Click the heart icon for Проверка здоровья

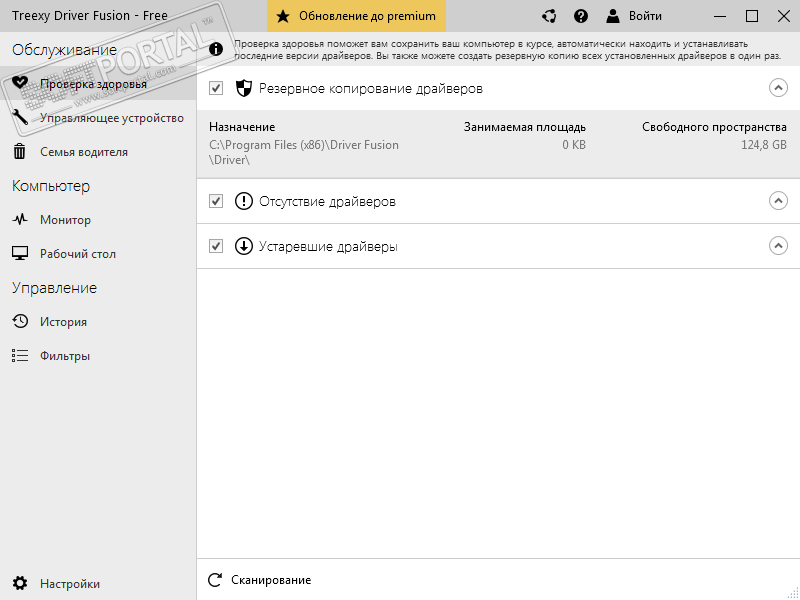pyautogui.click(x=20, y=84)
